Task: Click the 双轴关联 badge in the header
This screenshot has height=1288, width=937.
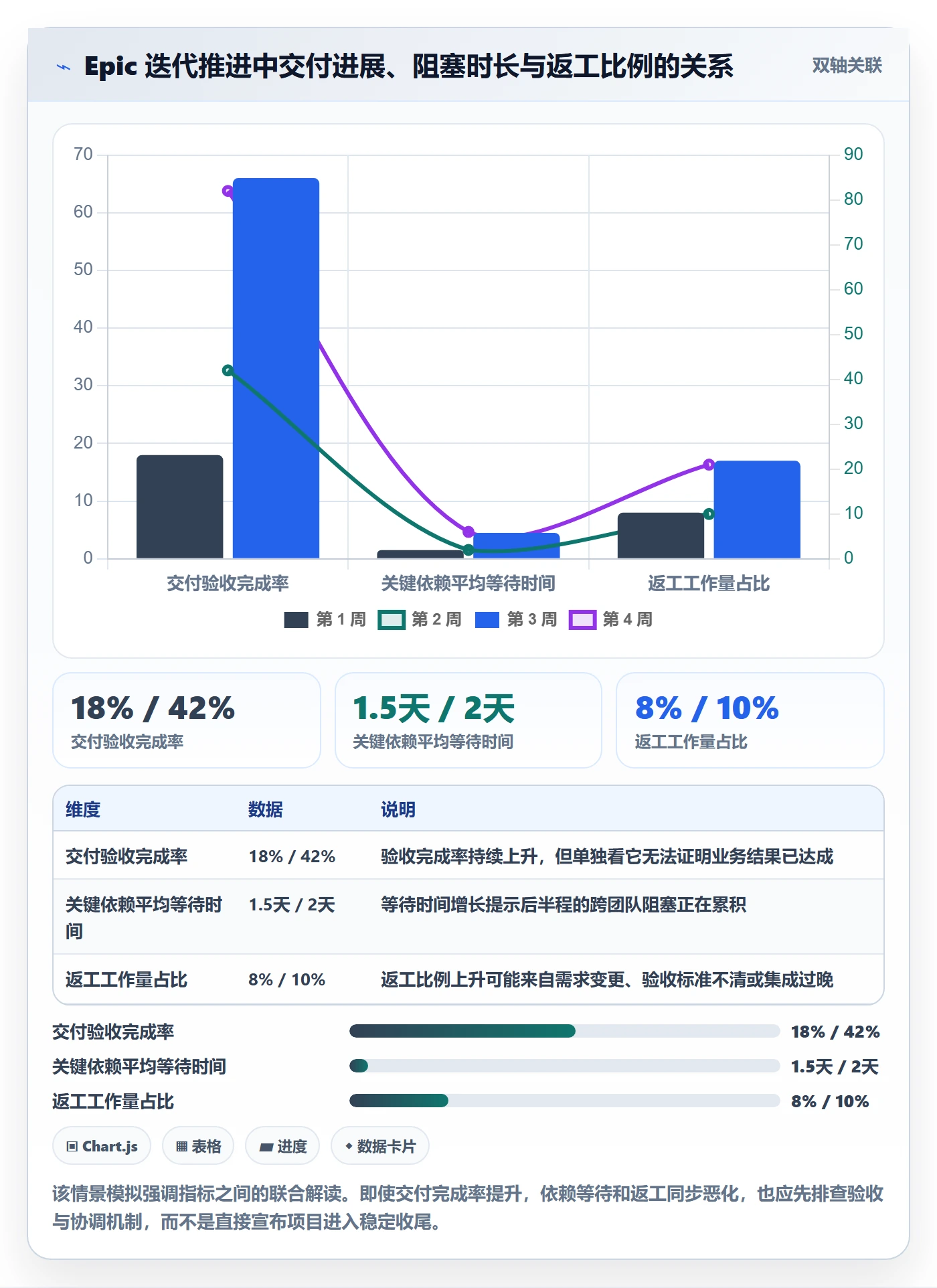Action: 847,66
